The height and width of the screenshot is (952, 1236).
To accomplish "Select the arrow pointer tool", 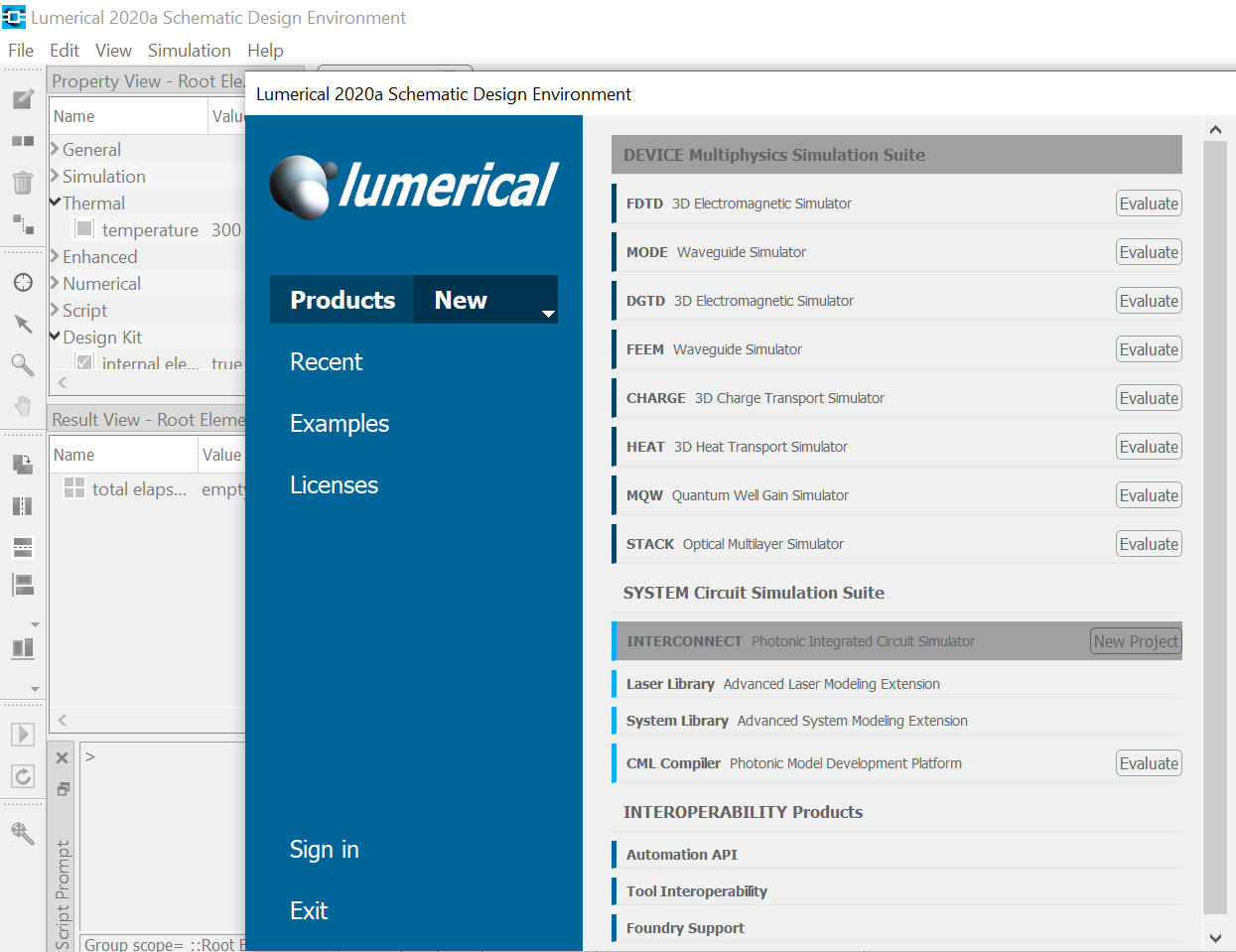I will (23, 324).
